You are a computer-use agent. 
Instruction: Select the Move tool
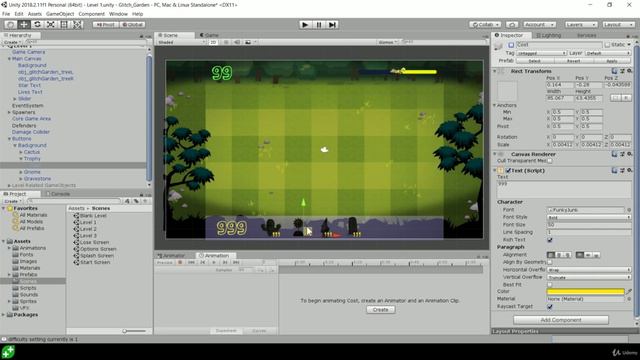pos(24,24)
